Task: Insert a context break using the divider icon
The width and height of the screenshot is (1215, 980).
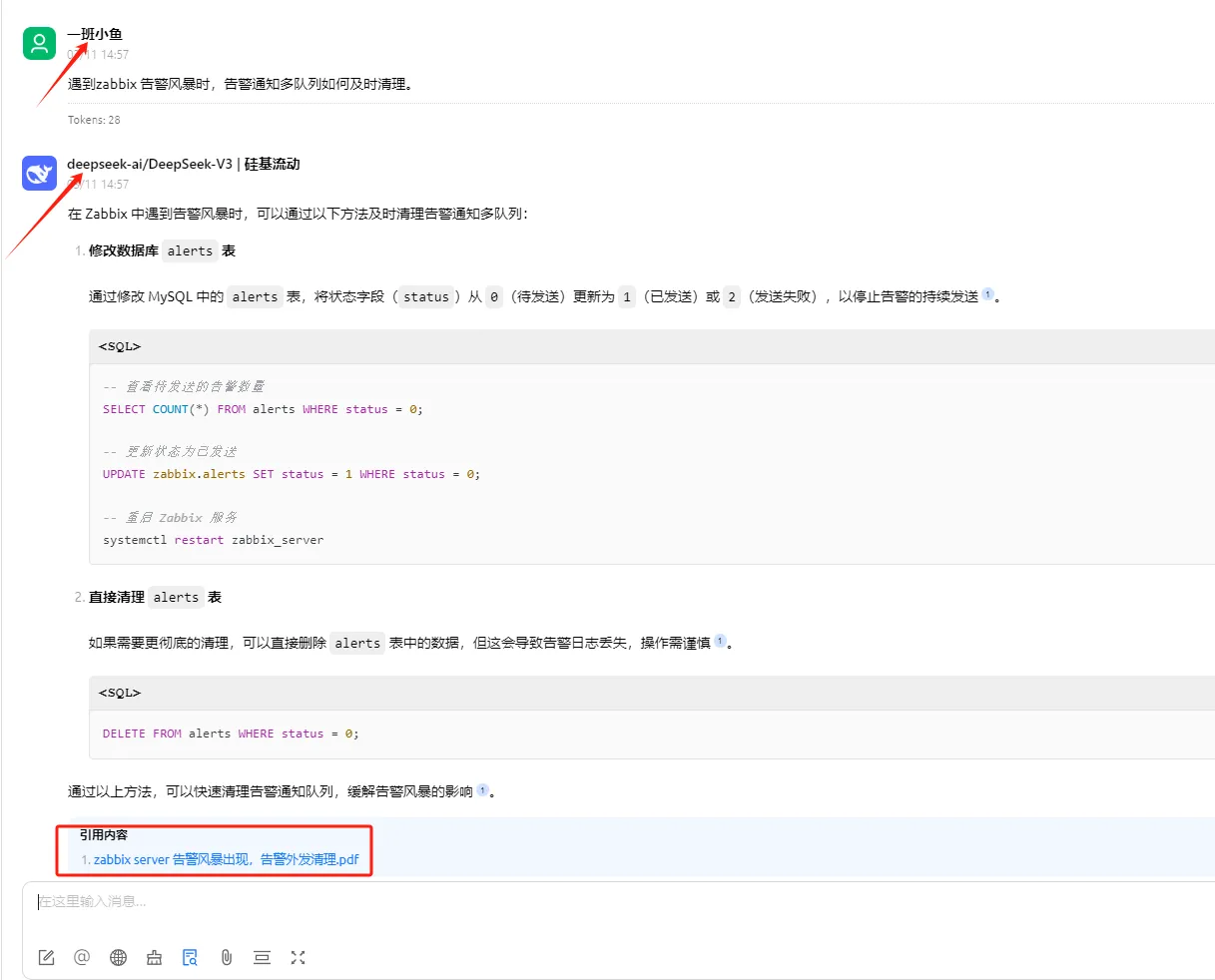Action: [262, 957]
